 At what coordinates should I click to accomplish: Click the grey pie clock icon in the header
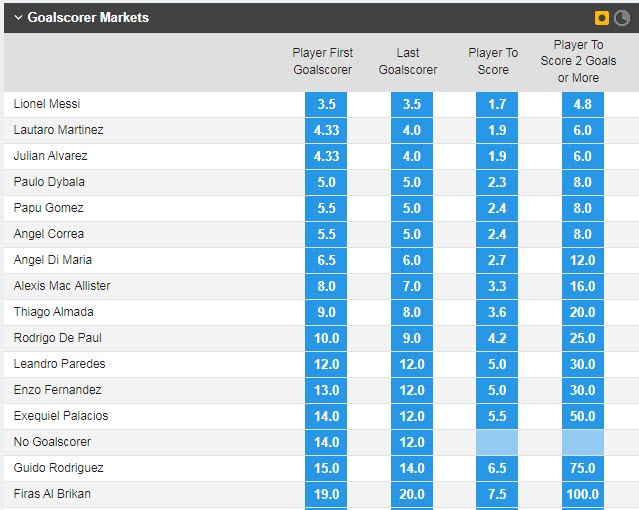point(621,18)
